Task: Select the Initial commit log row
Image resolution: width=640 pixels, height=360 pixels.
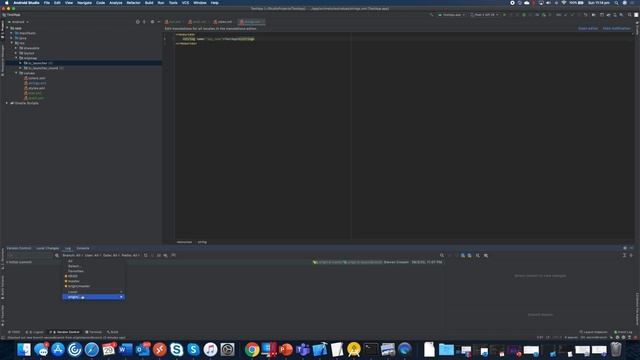Action: pyautogui.click(x=224, y=262)
